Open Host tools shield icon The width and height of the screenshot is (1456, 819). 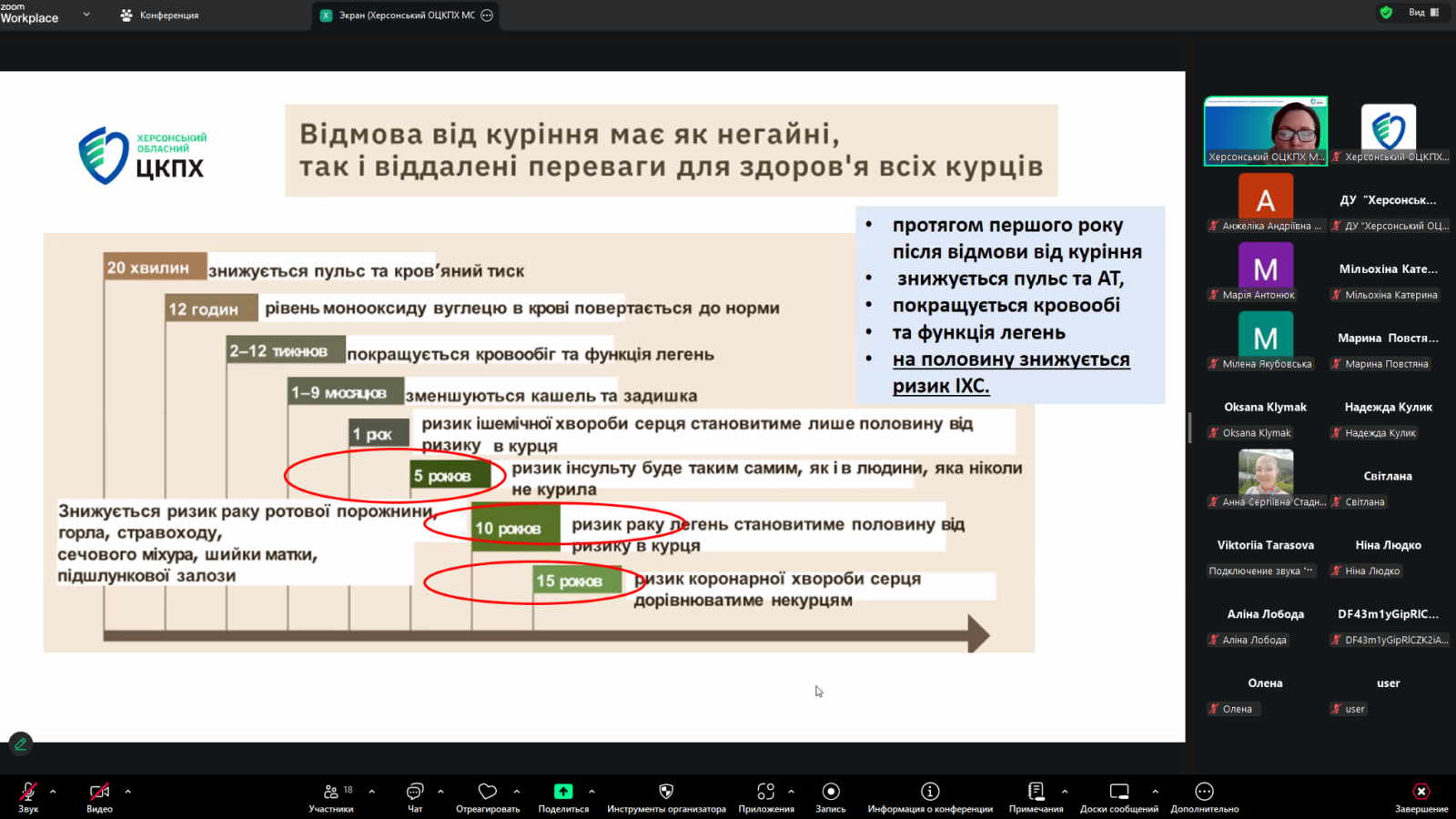(666, 792)
